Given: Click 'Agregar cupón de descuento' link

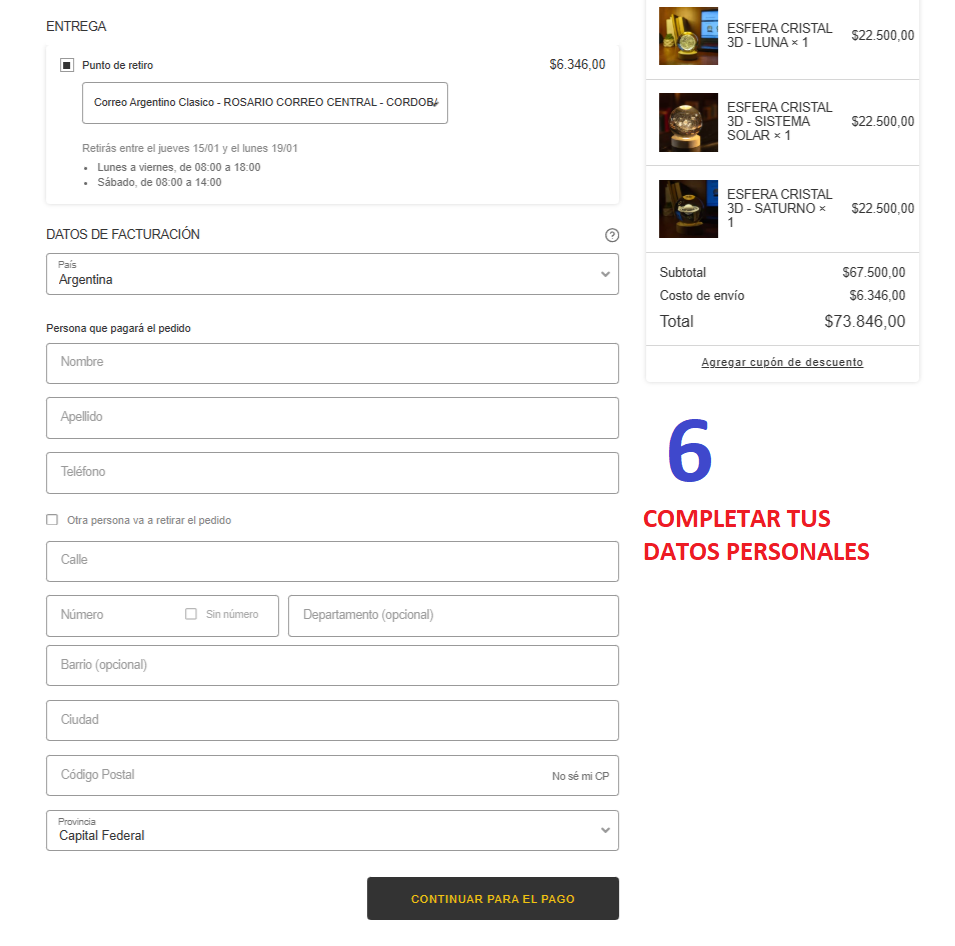Looking at the screenshot, I should [782, 362].
